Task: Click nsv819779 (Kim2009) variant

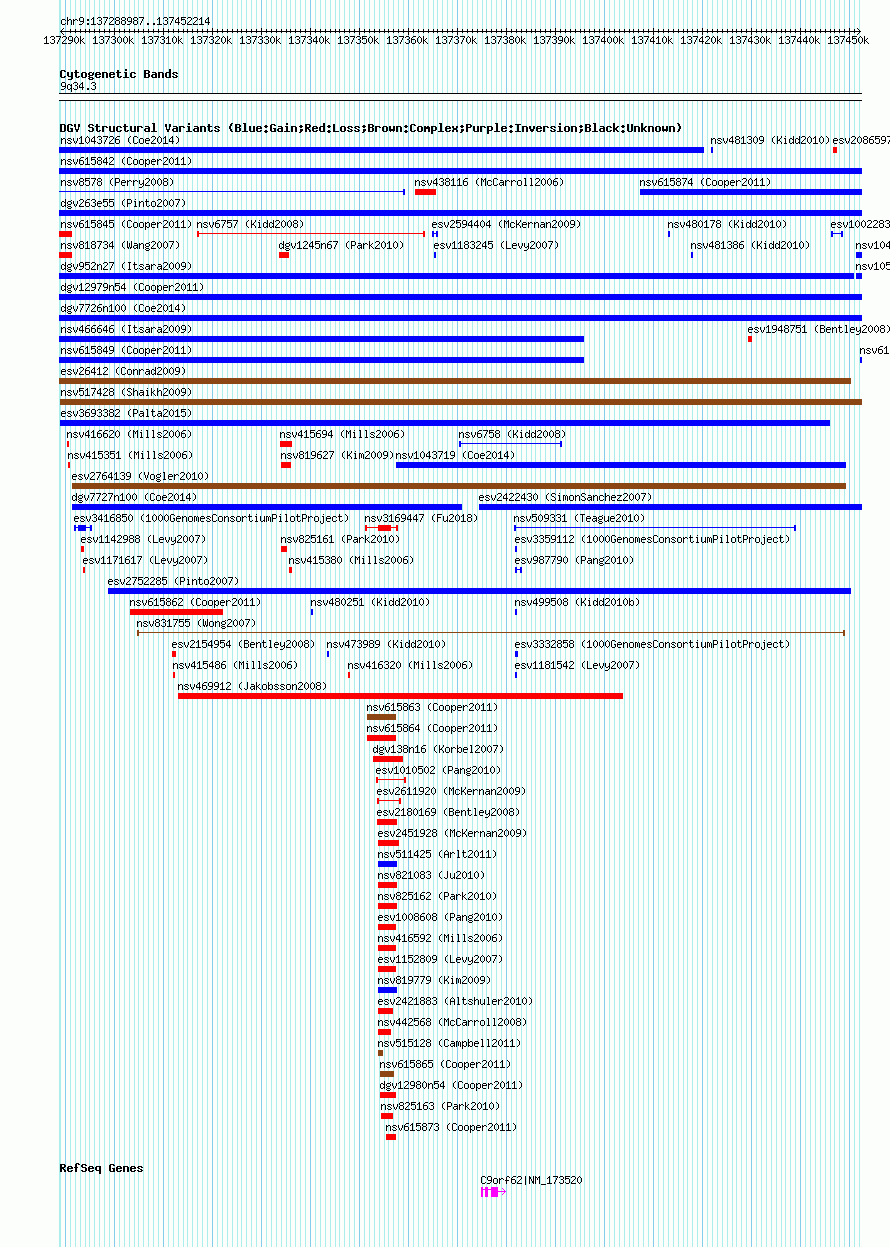Action: coord(434,980)
